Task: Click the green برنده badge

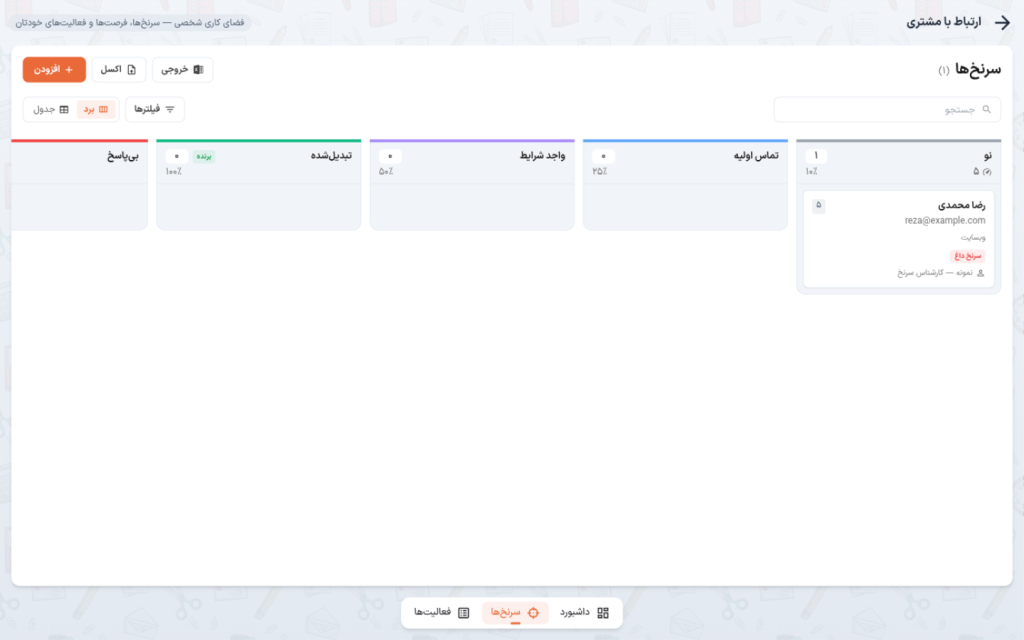Action: click(x=204, y=157)
